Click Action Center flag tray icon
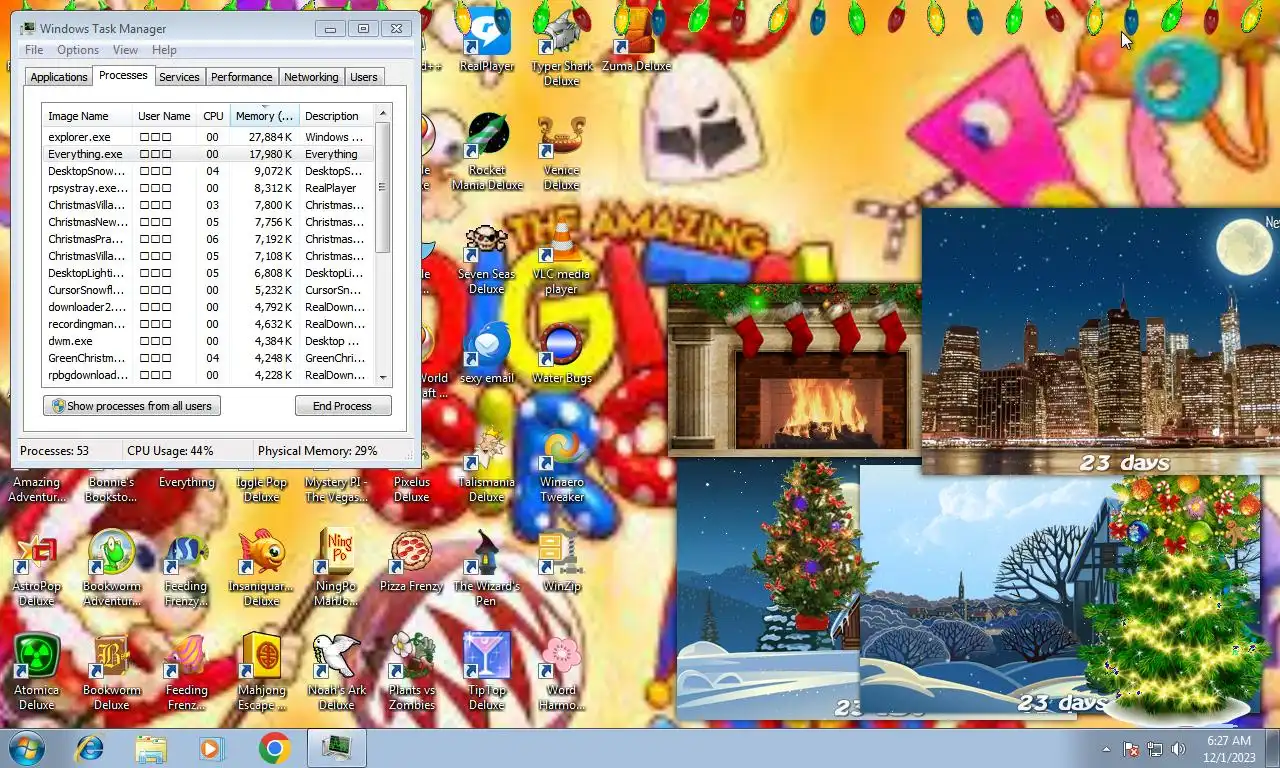1280x768 pixels. tap(1131, 748)
